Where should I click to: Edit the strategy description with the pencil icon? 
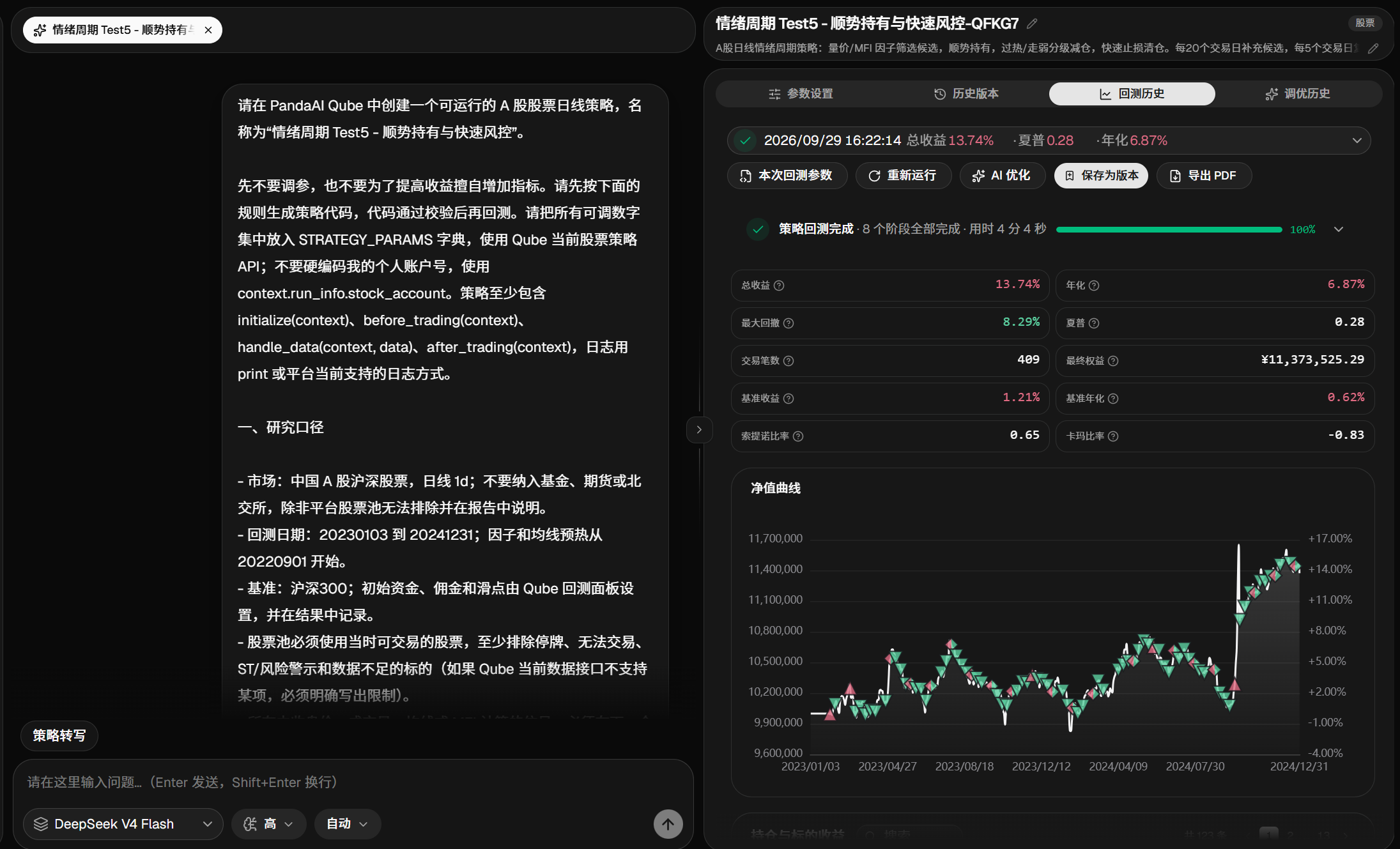(1373, 48)
